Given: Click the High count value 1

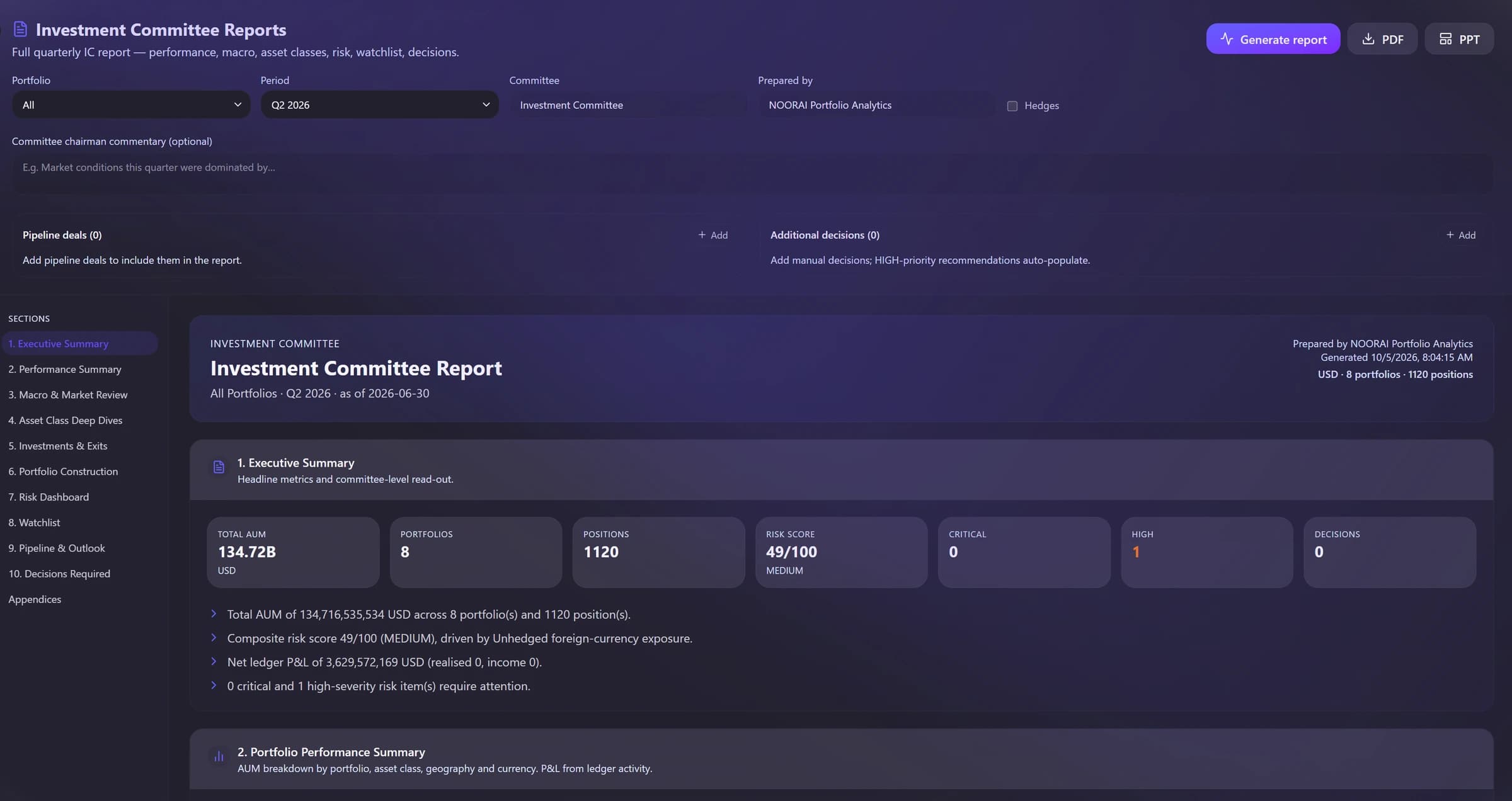Looking at the screenshot, I should pyautogui.click(x=1136, y=552).
